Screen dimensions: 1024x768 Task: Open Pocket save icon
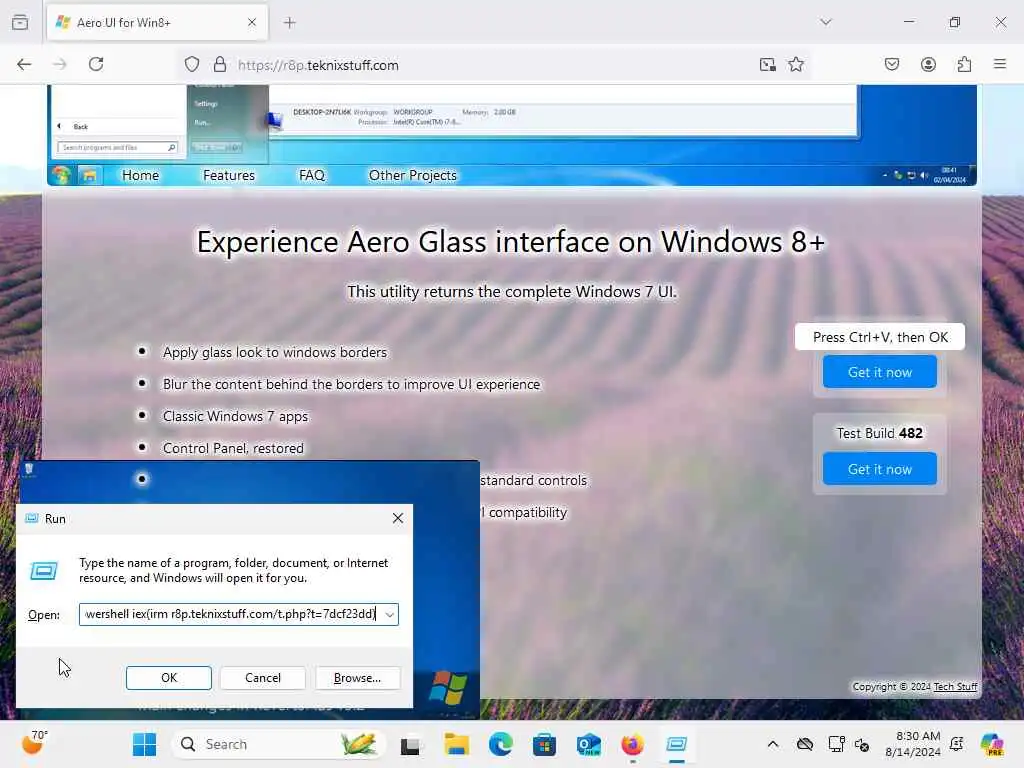point(891,65)
